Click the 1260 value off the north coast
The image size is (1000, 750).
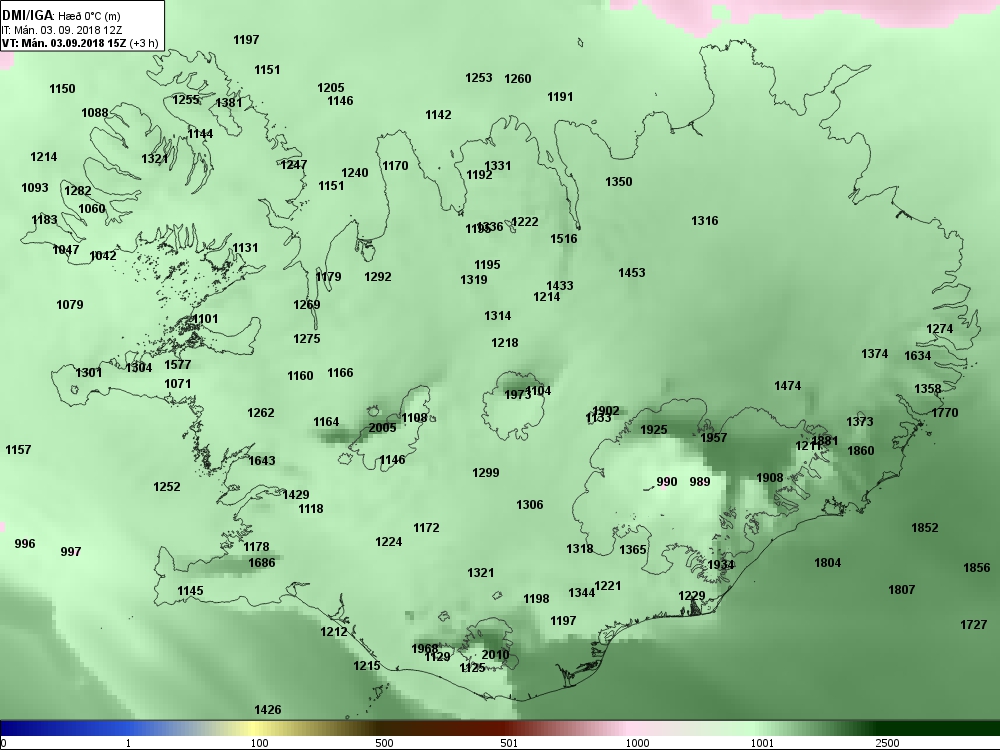click(x=517, y=78)
